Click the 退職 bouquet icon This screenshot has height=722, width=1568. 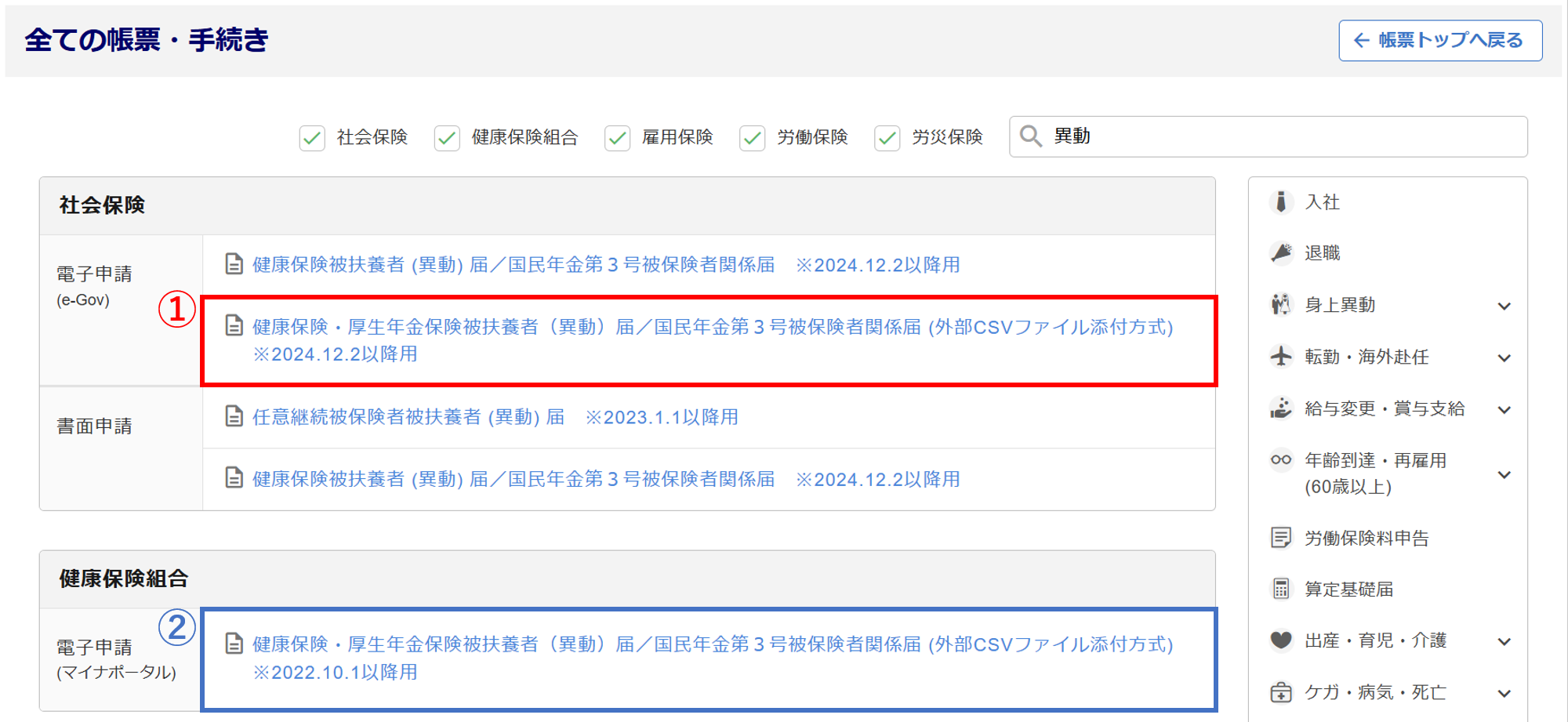1281,252
